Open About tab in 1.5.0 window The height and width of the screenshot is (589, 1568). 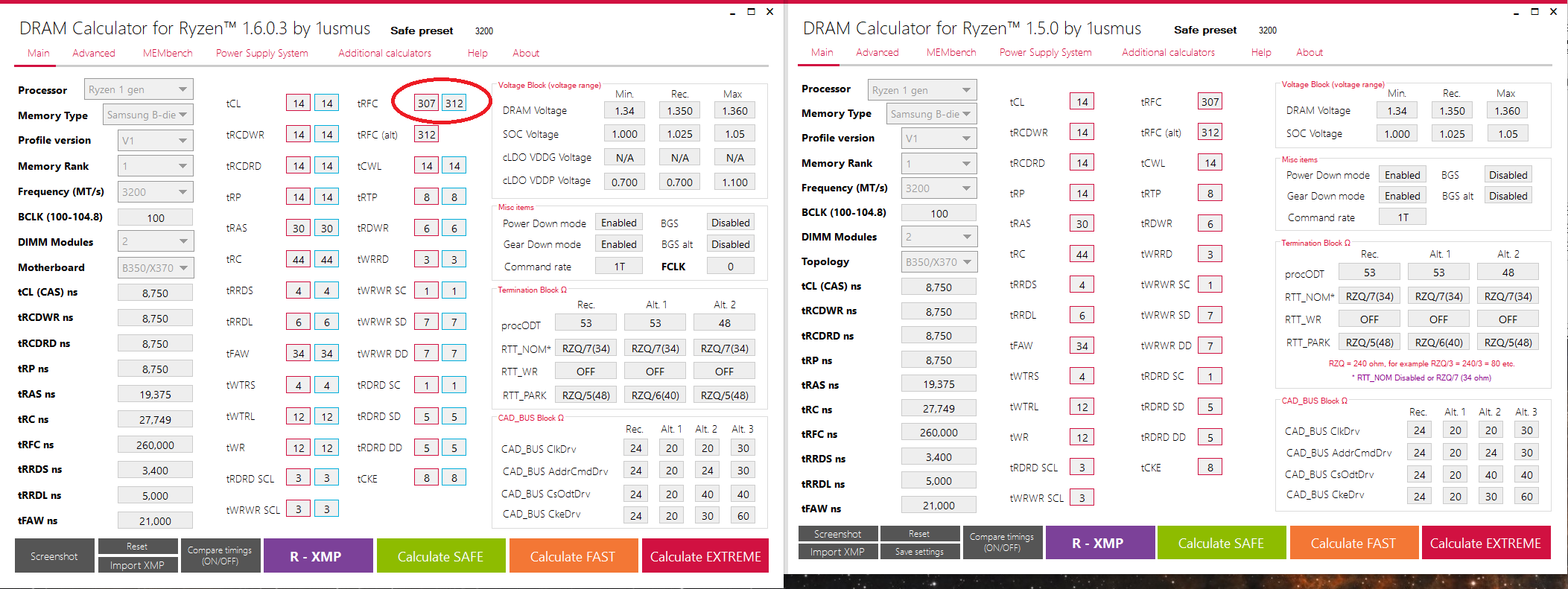(x=1309, y=52)
